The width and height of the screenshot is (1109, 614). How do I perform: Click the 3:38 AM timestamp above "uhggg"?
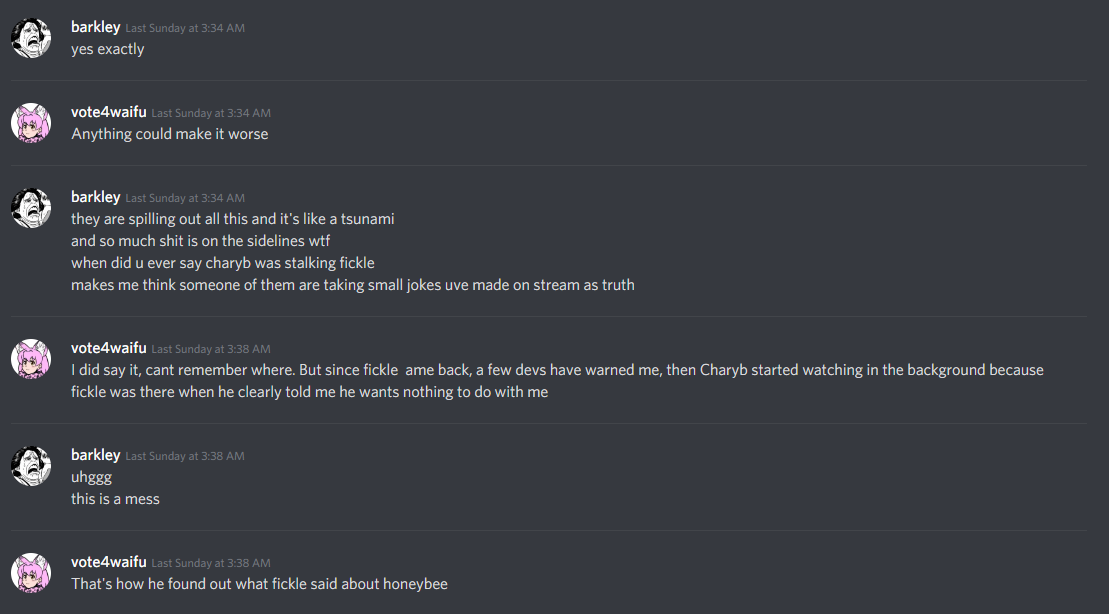(185, 456)
